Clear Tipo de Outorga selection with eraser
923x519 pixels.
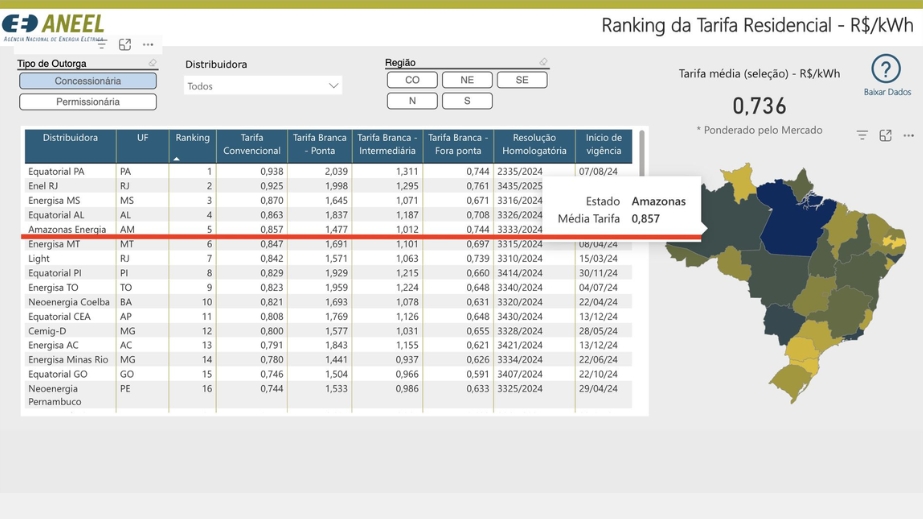pyautogui.click(x=153, y=63)
